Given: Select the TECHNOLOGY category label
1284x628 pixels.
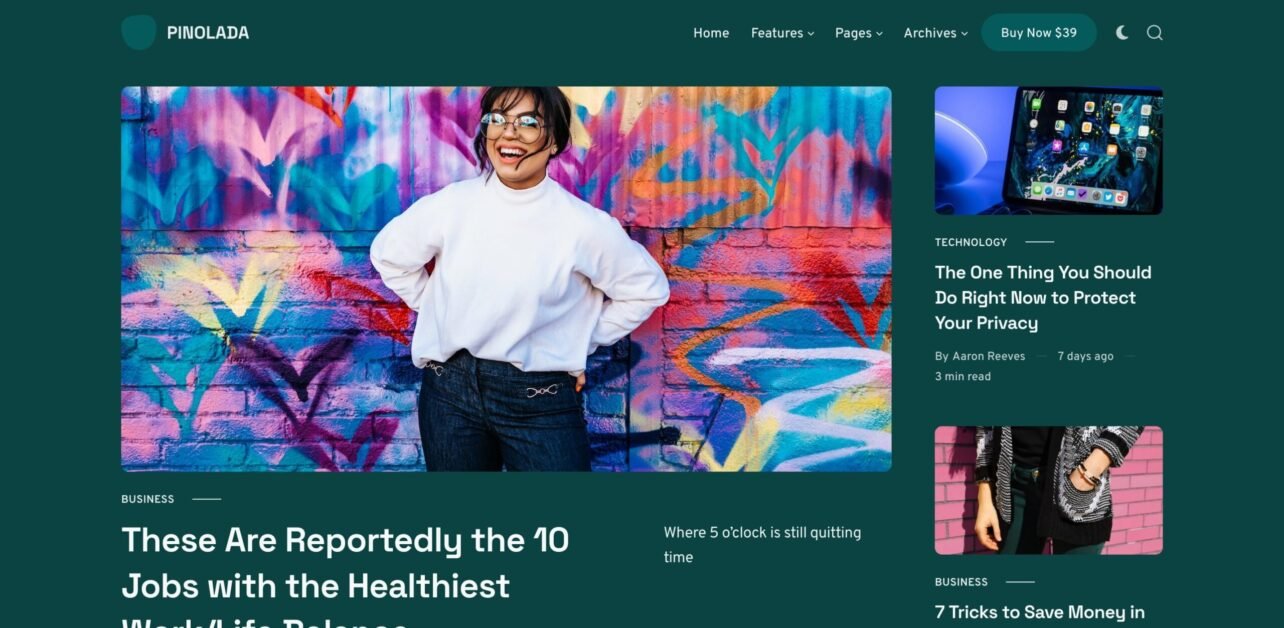Looking at the screenshot, I should (970, 242).
